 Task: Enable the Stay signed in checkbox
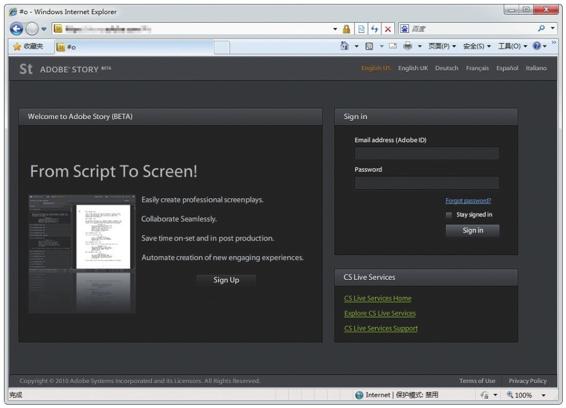449,215
